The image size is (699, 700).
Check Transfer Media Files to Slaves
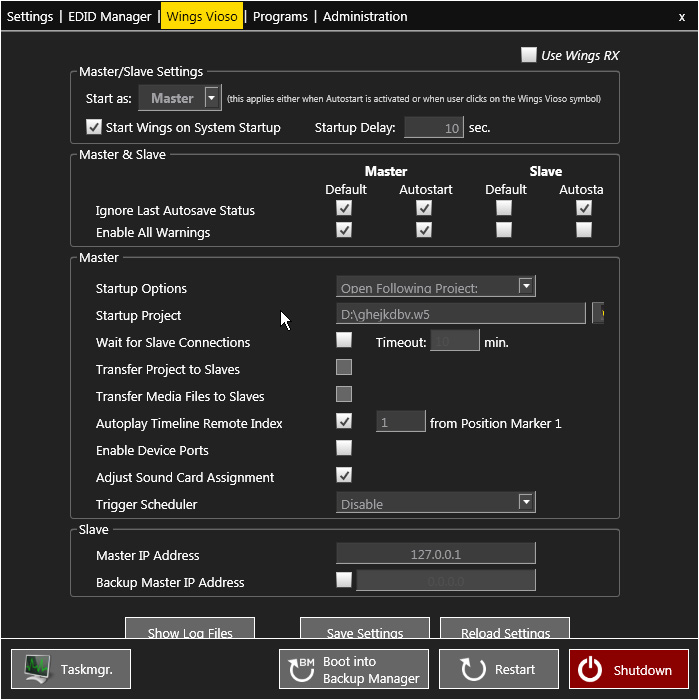344,394
